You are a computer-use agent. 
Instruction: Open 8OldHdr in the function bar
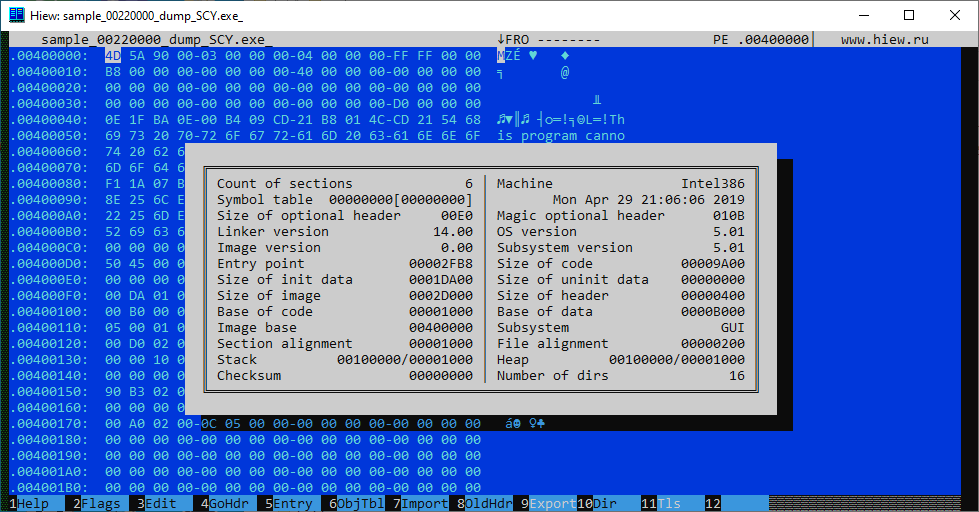[484, 504]
